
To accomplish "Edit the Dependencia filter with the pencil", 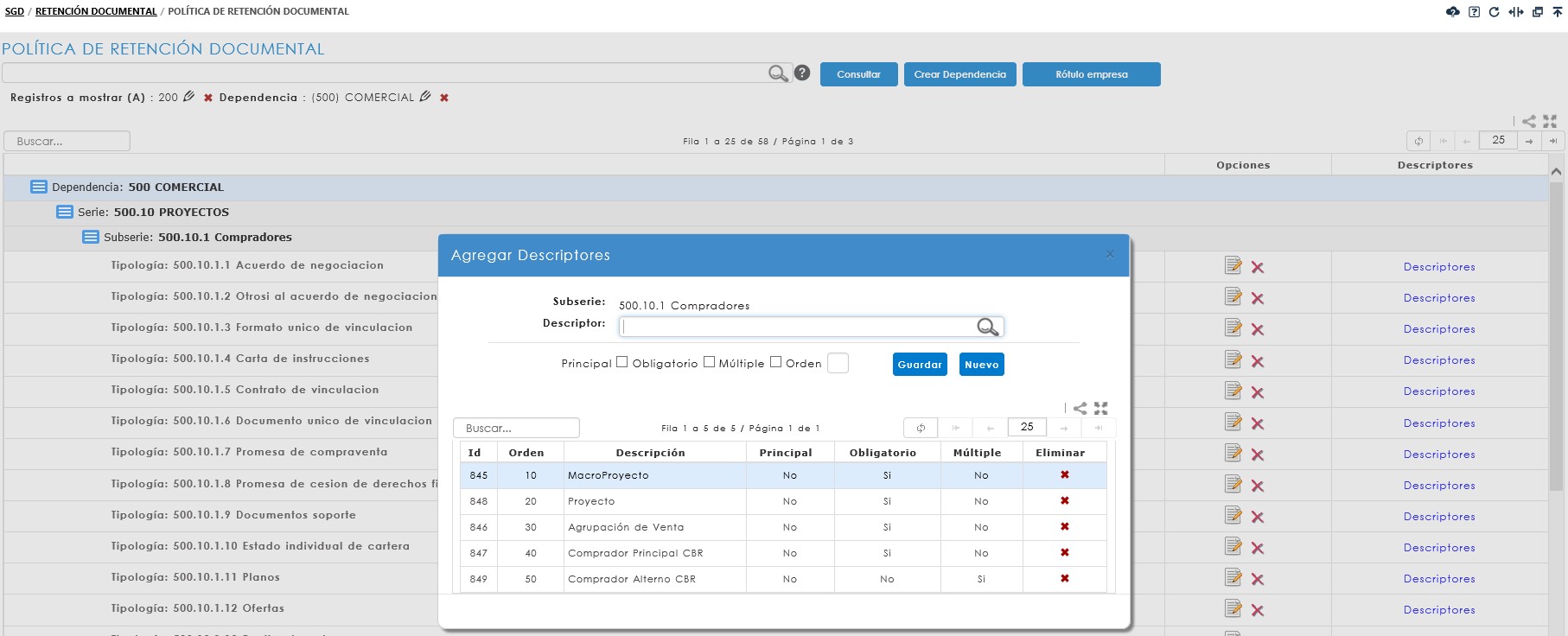I will click(424, 97).
